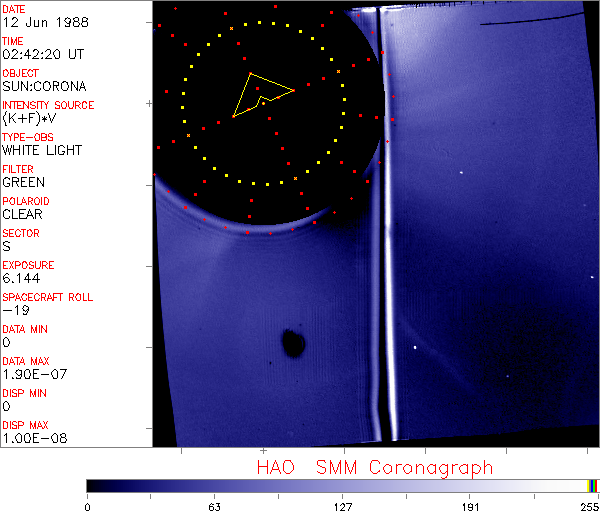
Task: Select the DISP MAX value 1.00E-08
Action: [33, 438]
